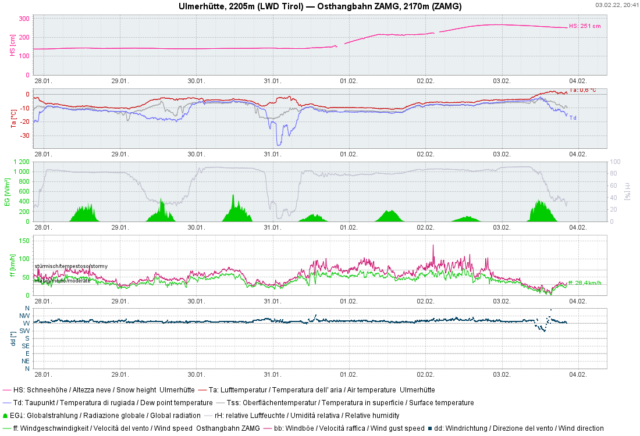Click the ff: 28,4 km/h value label

pos(585,283)
